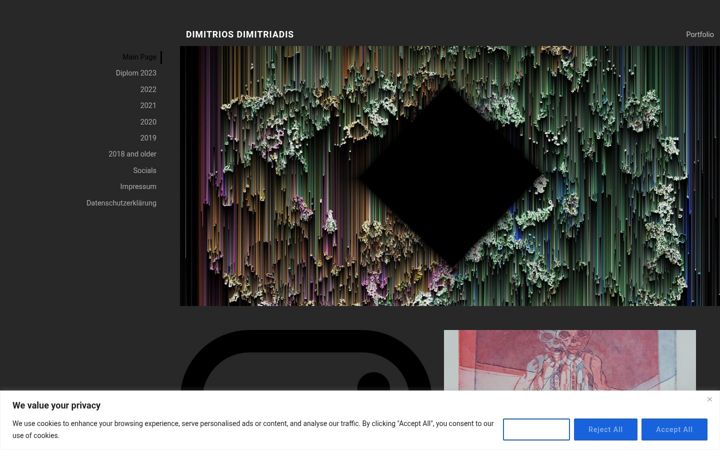Click the Portfolio link in header
The image size is (720, 450).
700,34
